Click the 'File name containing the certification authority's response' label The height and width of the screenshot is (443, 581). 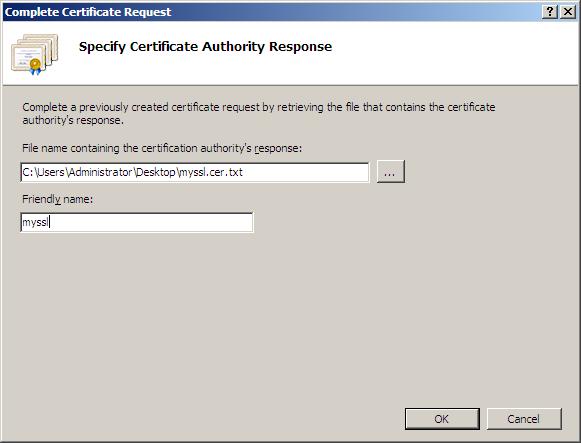(x=162, y=148)
